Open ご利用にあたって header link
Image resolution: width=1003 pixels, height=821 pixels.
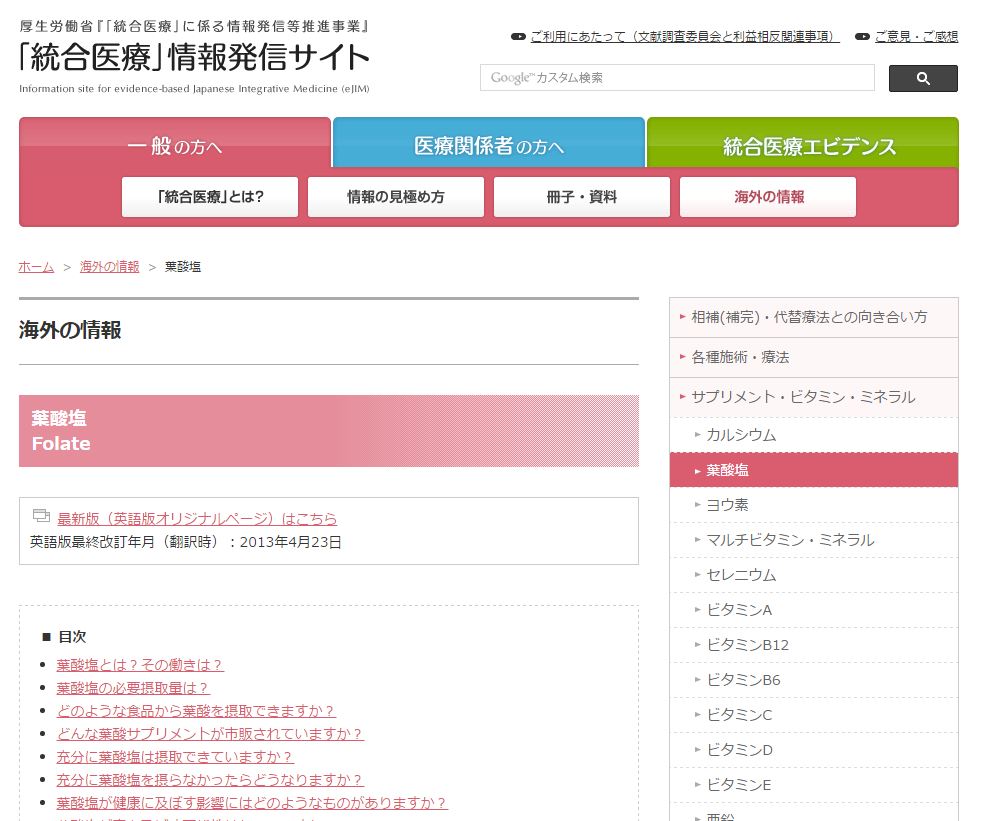684,37
